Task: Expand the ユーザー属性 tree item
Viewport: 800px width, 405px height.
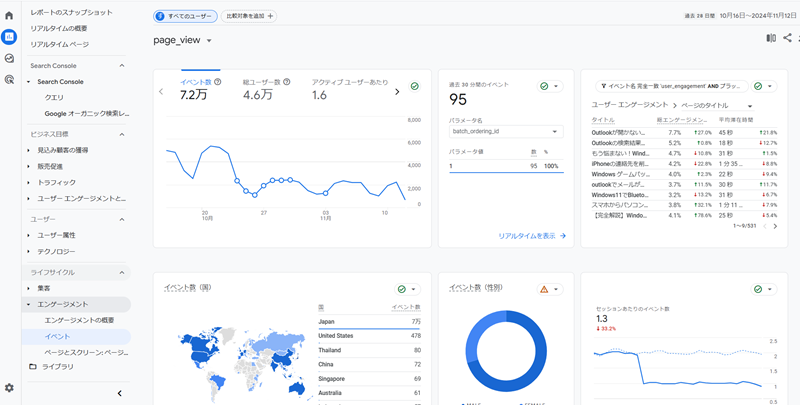Action: point(29,234)
